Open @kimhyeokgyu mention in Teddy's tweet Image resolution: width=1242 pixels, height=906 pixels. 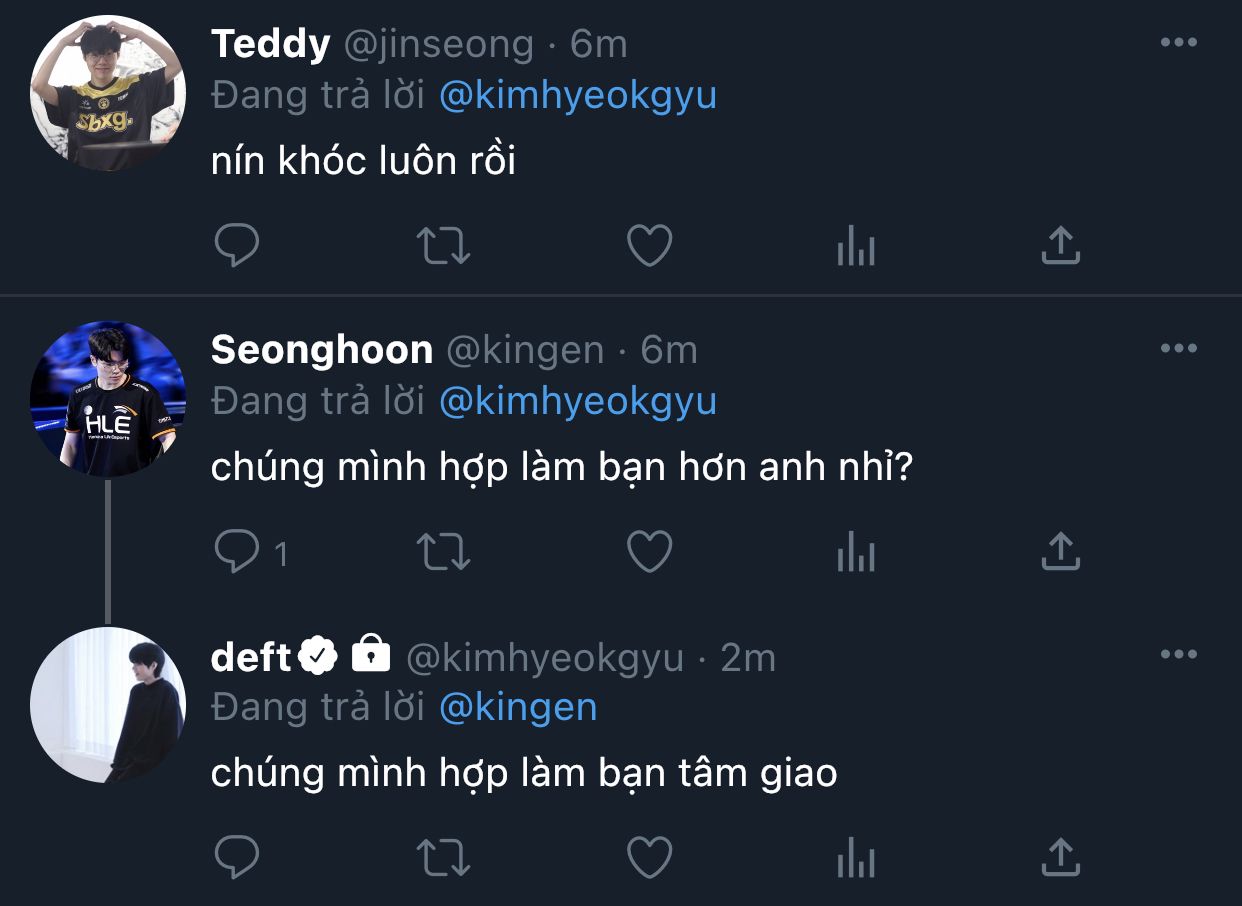click(x=577, y=96)
